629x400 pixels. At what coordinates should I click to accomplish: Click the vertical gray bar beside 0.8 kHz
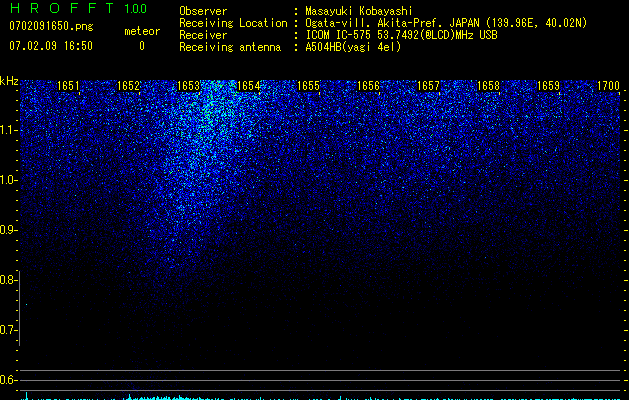pos(20,308)
